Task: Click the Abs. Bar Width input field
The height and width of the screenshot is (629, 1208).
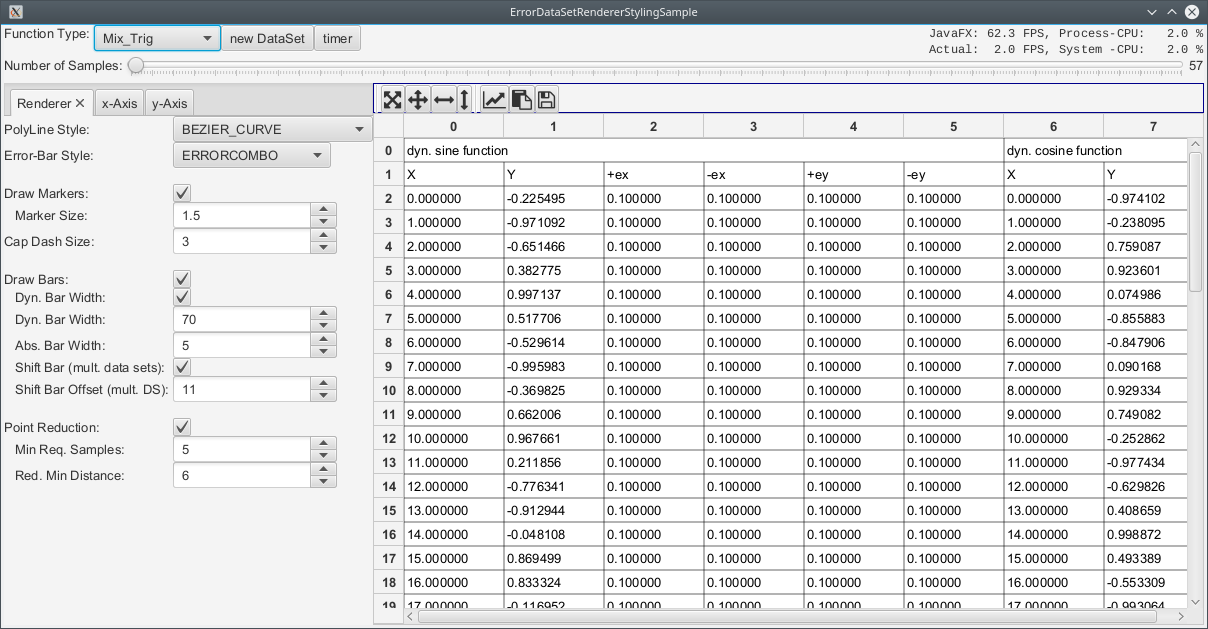Action: (241, 345)
